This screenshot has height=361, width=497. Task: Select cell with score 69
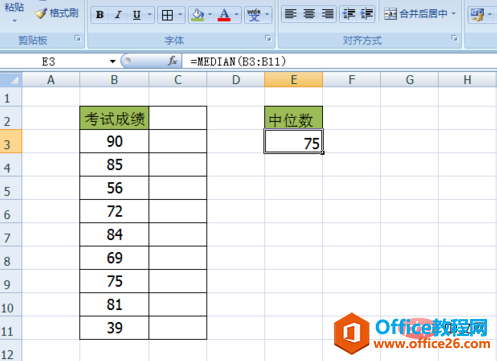click(114, 258)
